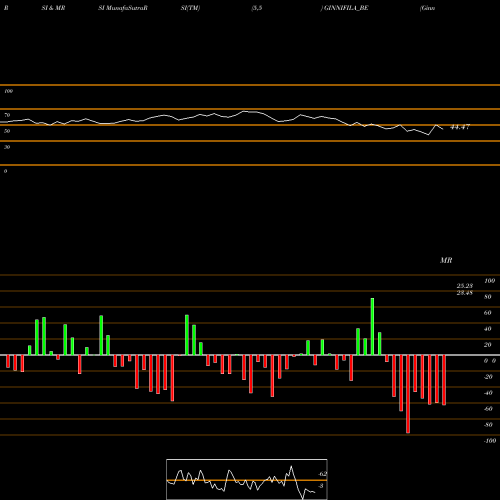This screenshot has height=500, width=500.
Task: Click the RSI value 44.47 label
Action: [x=460, y=127]
